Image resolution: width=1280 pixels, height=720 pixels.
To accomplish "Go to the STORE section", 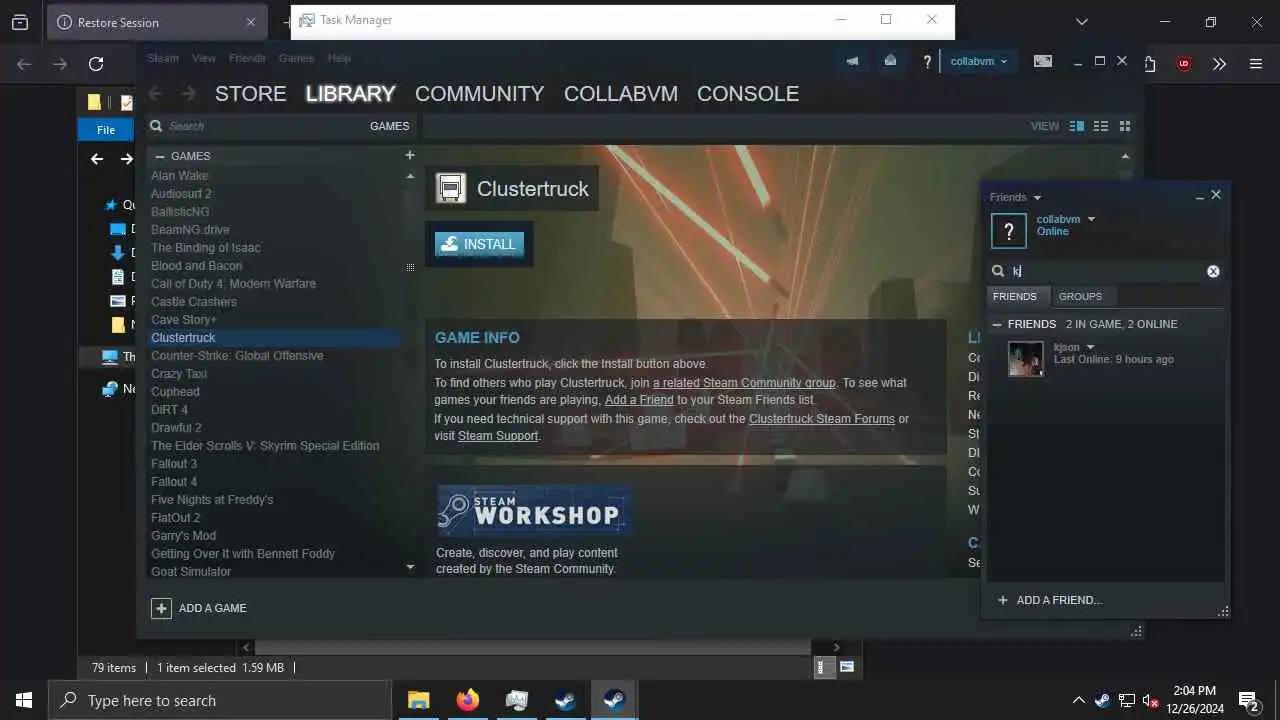I will (x=250, y=93).
